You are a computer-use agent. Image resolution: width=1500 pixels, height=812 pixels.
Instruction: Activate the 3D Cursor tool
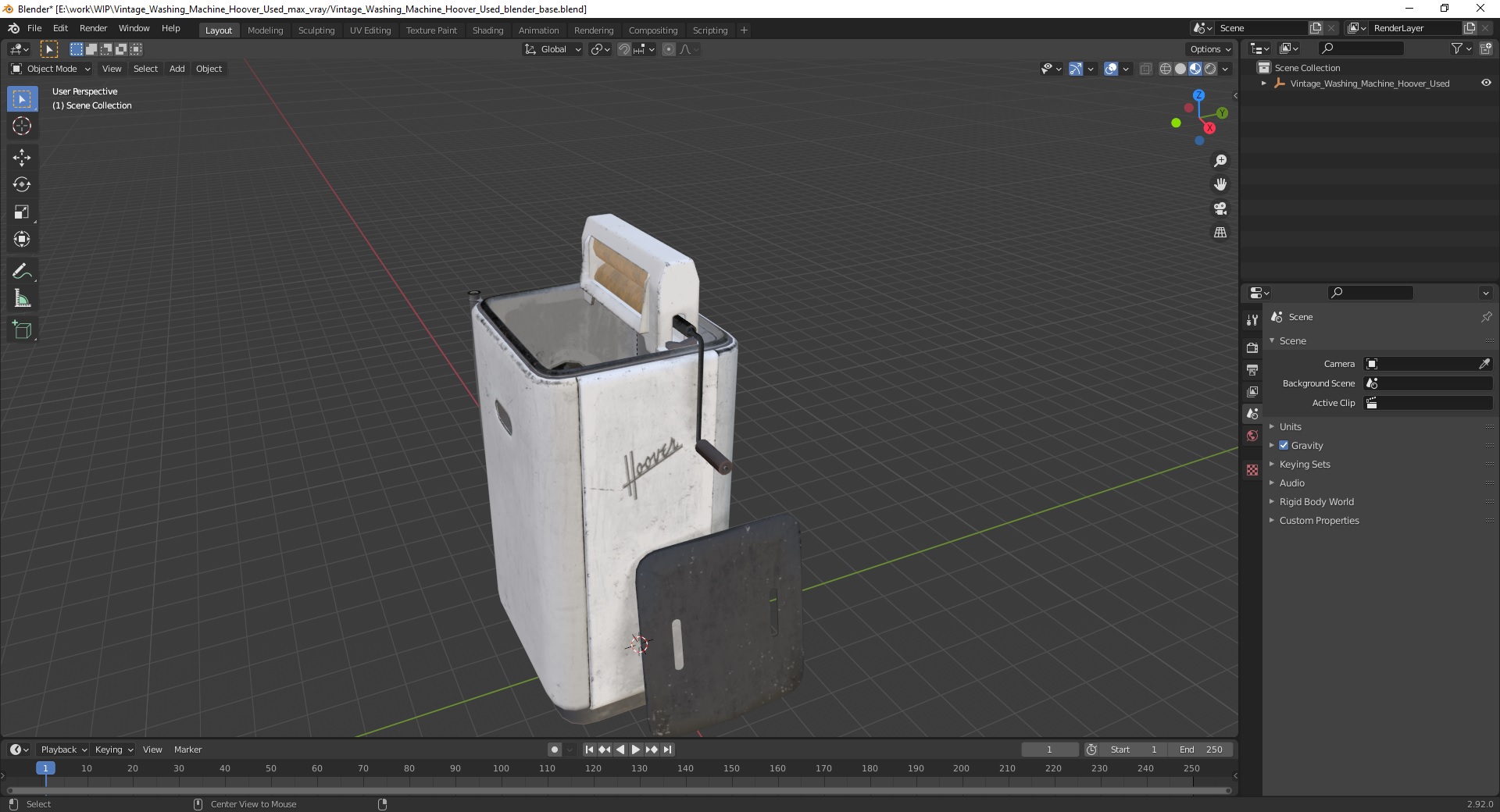(22, 126)
